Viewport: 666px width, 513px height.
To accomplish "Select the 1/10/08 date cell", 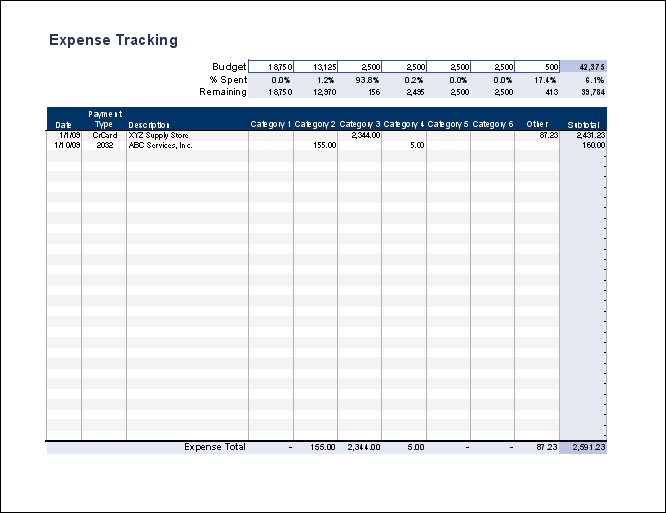I will 64,145.
